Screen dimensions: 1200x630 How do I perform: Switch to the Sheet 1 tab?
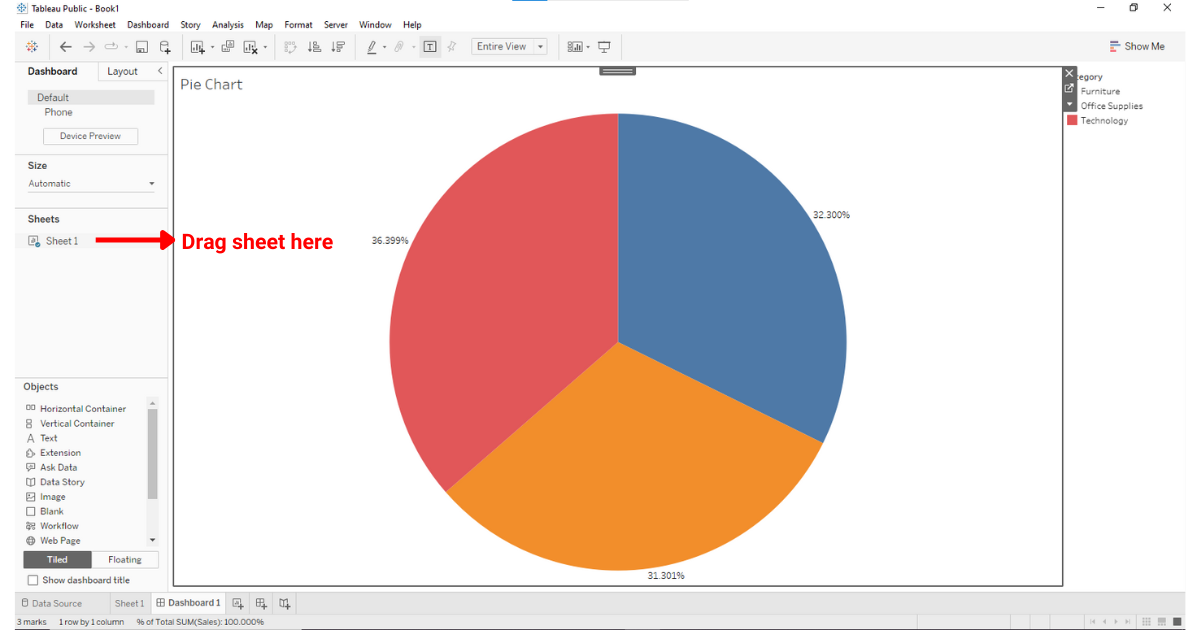point(129,602)
